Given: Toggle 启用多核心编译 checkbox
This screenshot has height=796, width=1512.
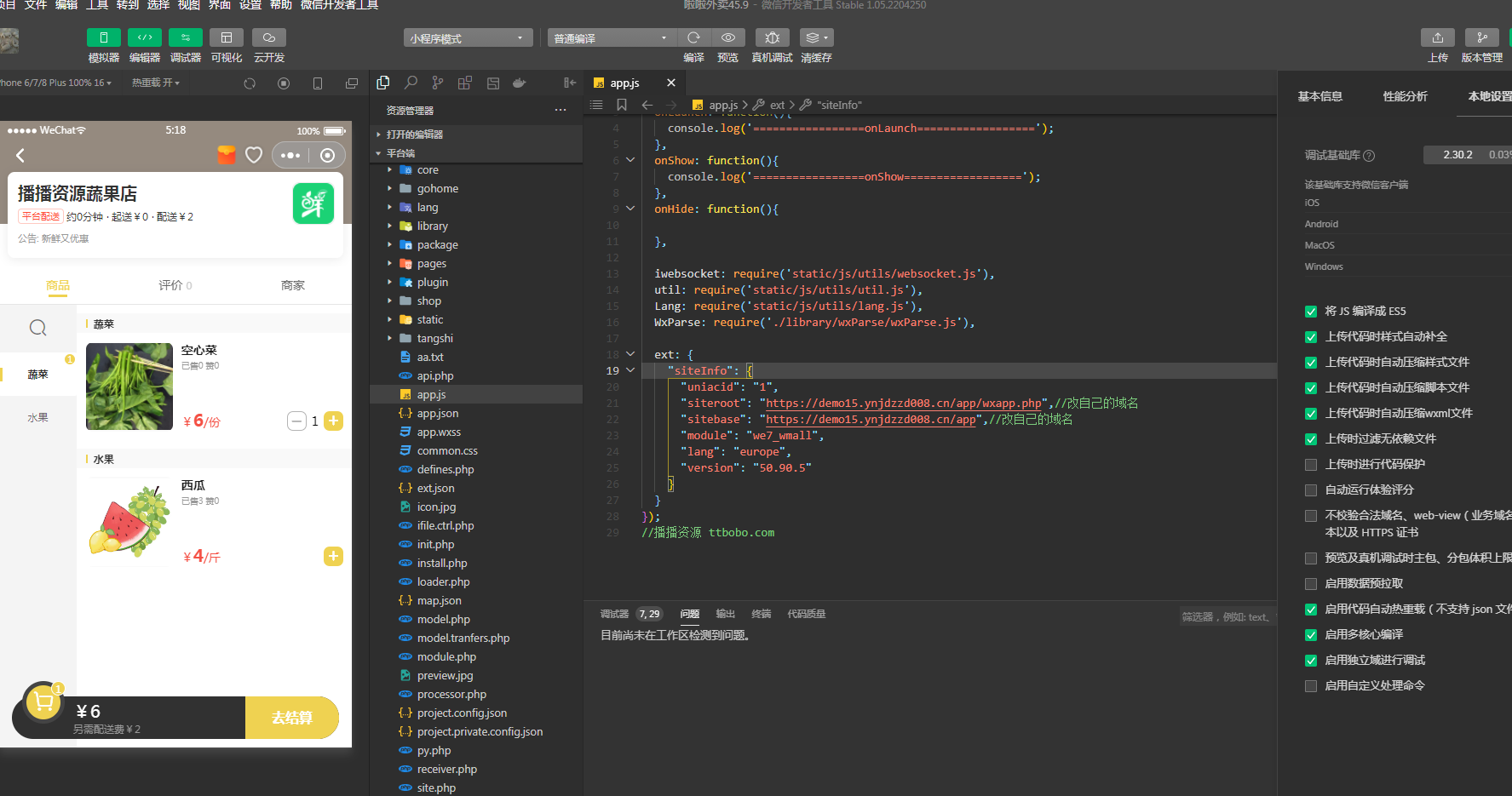Looking at the screenshot, I should 1311,635.
